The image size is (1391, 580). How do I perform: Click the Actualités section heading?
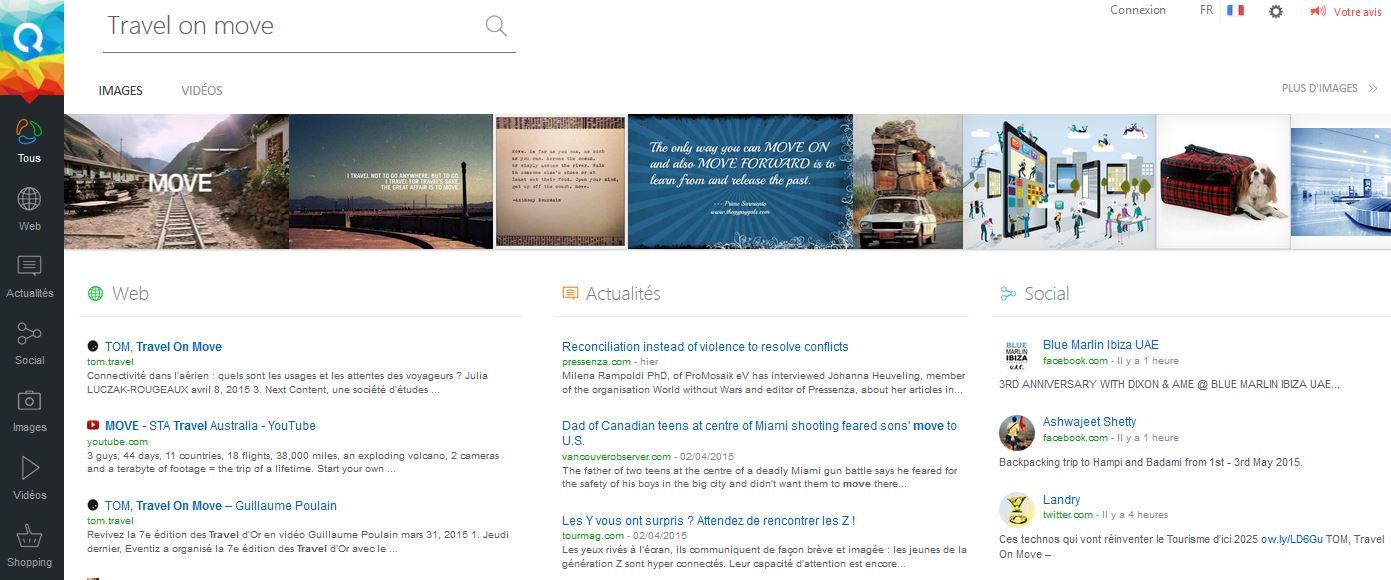623,294
